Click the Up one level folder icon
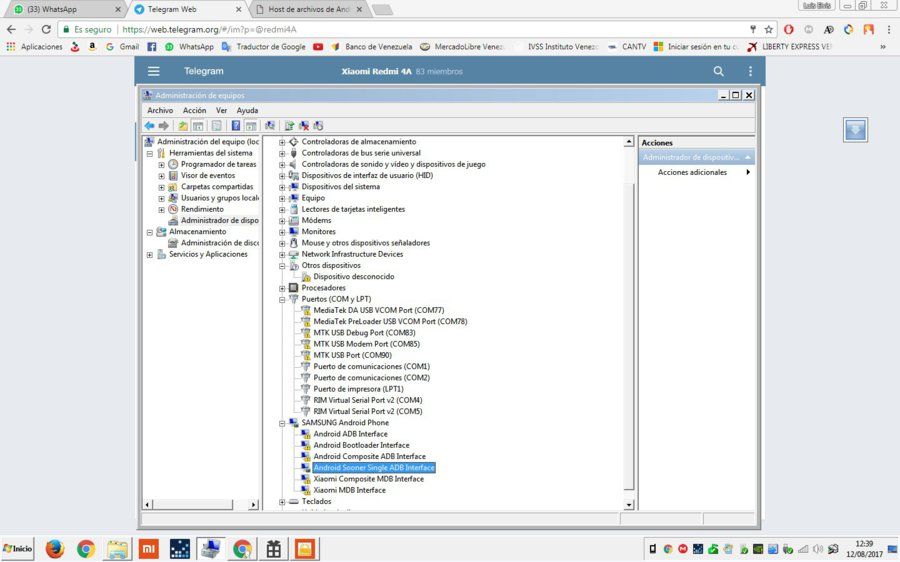The width and height of the screenshot is (900, 562). pyautogui.click(x=183, y=126)
